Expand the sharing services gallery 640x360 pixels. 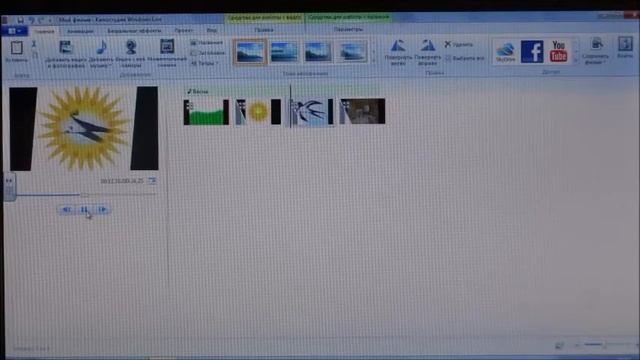[576, 60]
